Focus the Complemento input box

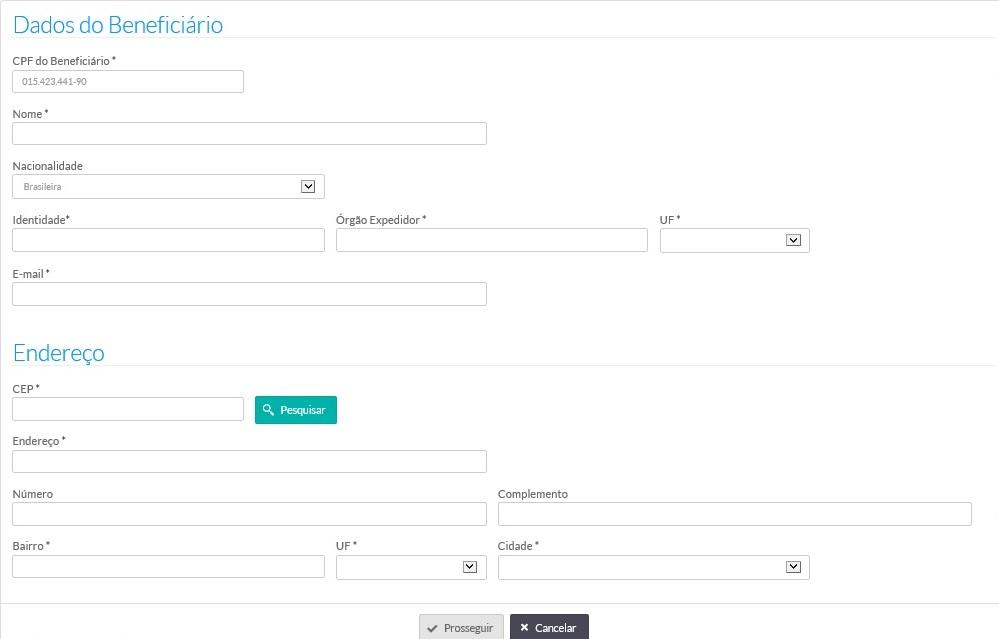point(734,514)
